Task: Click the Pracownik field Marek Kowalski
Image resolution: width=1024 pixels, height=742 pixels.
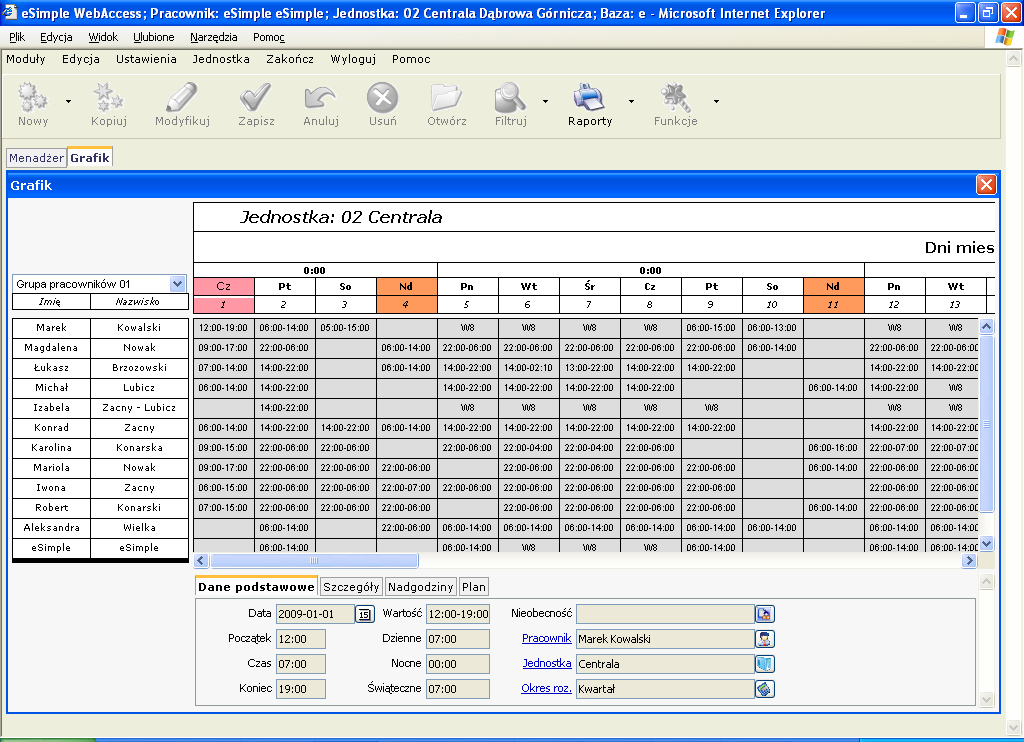Action: coord(665,639)
